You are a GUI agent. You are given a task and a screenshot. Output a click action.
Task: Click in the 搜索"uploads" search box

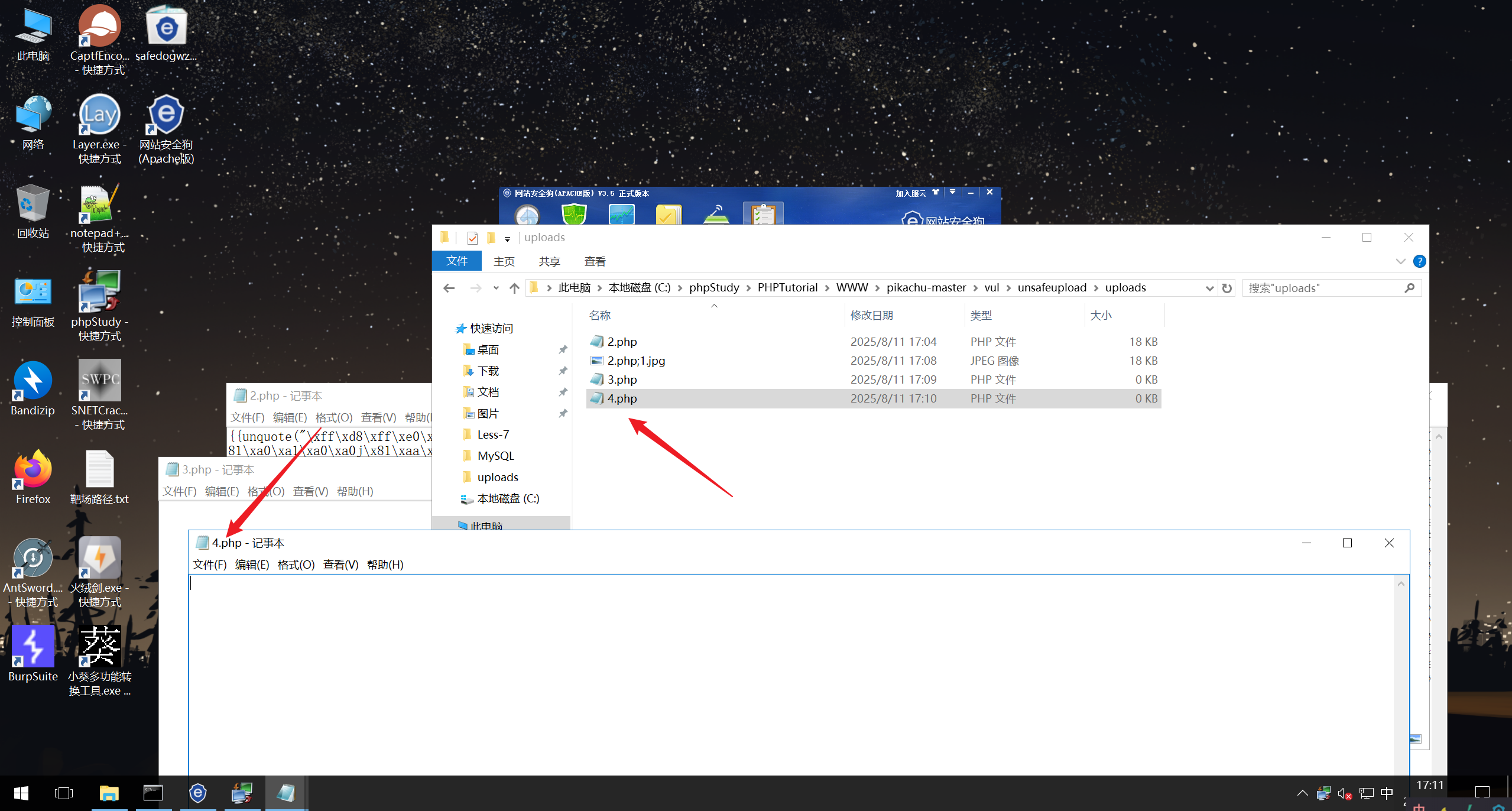pyautogui.click(x=1324, y=288)
